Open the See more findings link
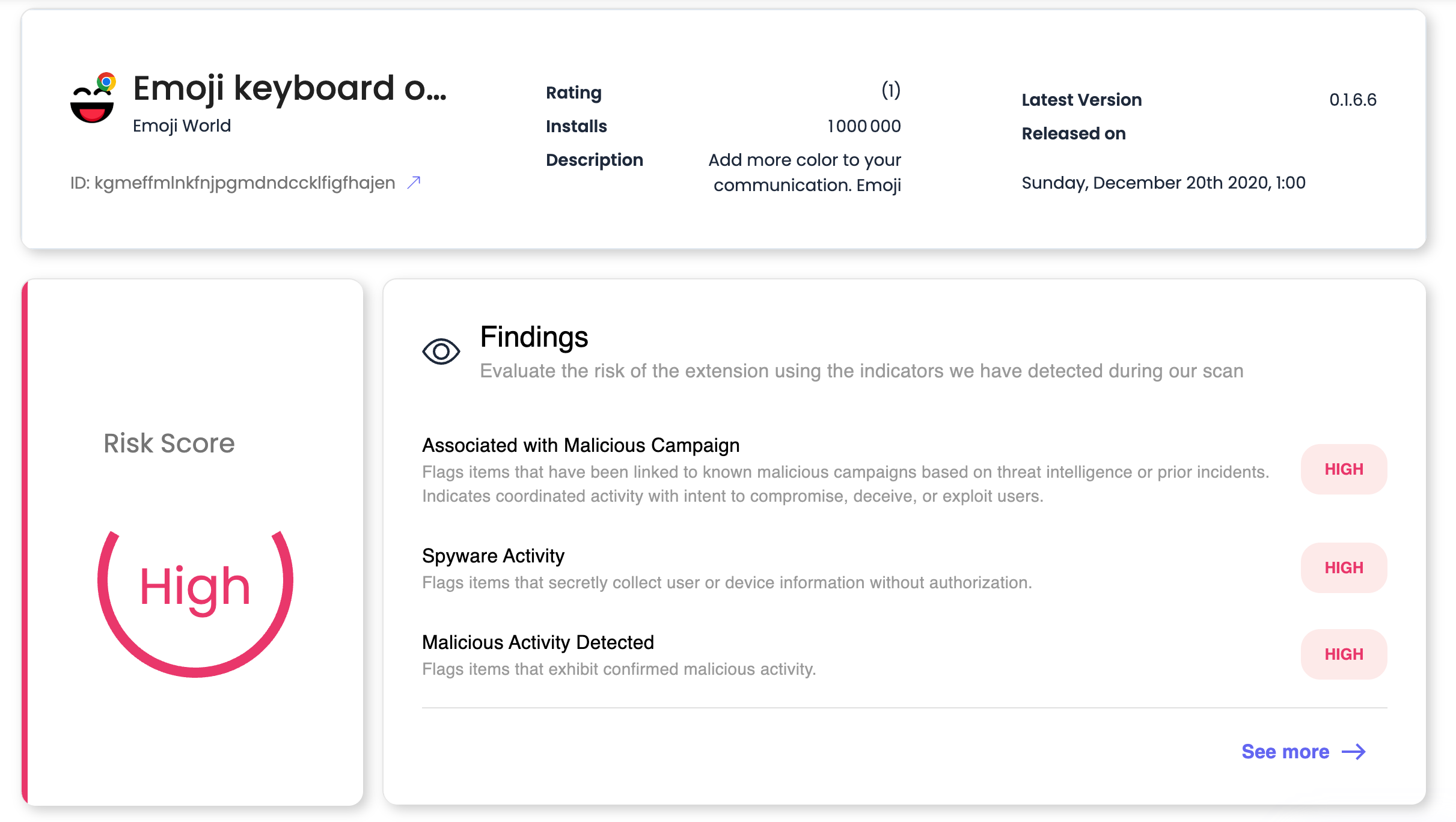Screen dimensions: 1456x822 point(1285,752)
